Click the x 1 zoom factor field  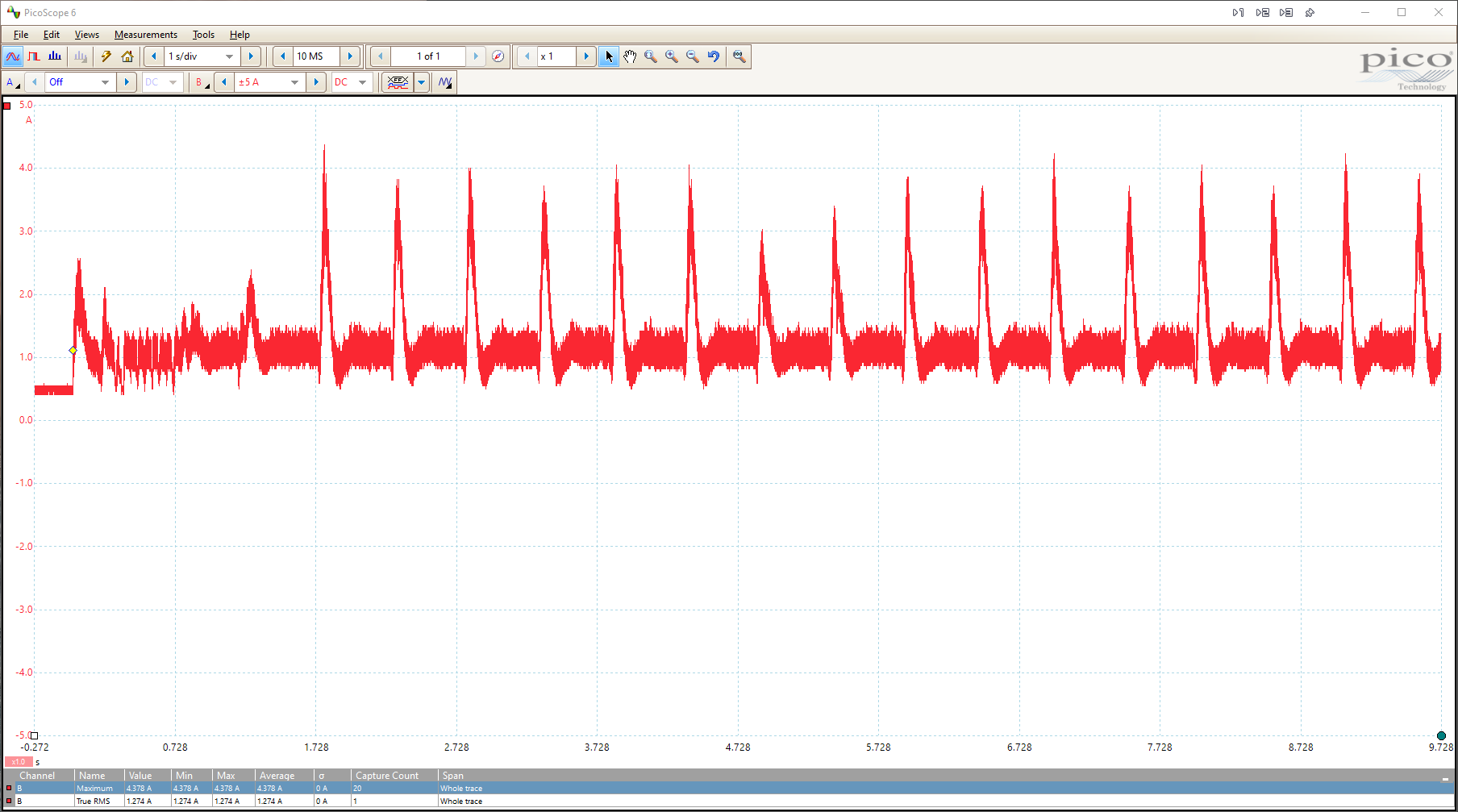click(556, 56)
